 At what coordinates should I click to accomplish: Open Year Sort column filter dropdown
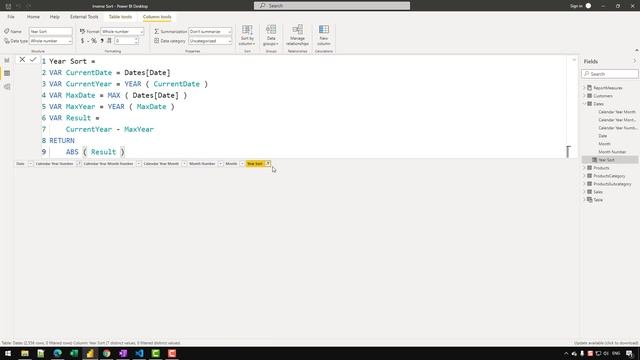tap(268, 164)
